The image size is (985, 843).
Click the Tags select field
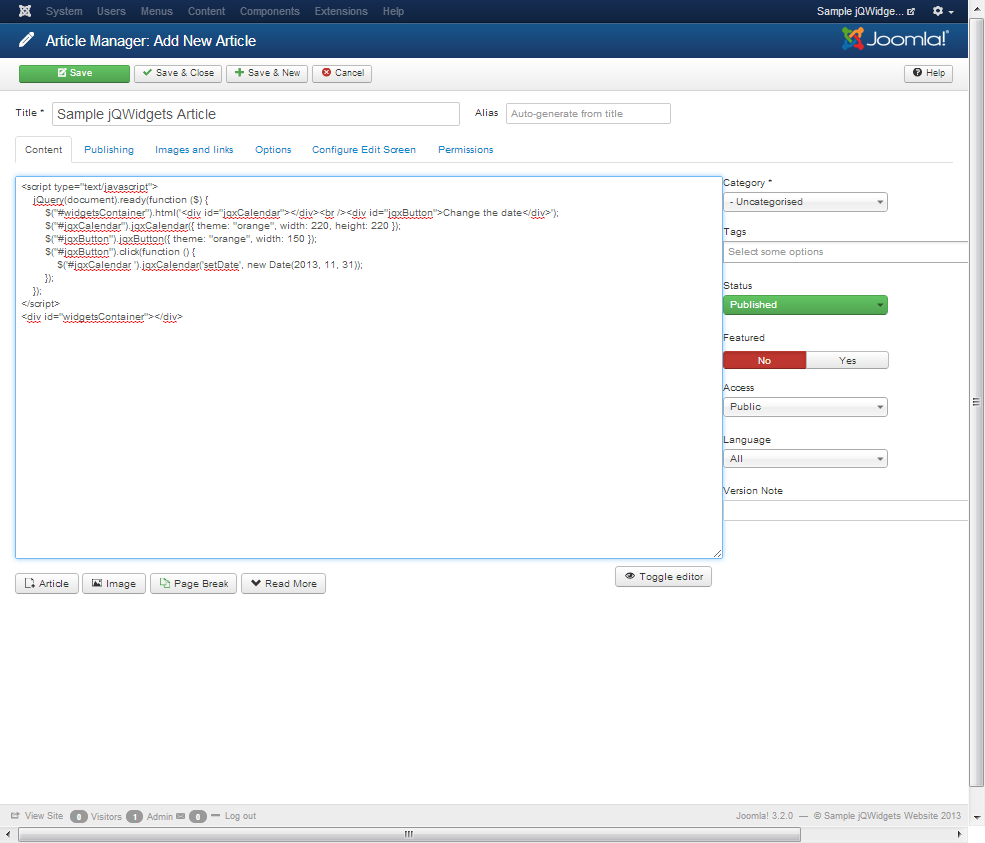point(846,252)
